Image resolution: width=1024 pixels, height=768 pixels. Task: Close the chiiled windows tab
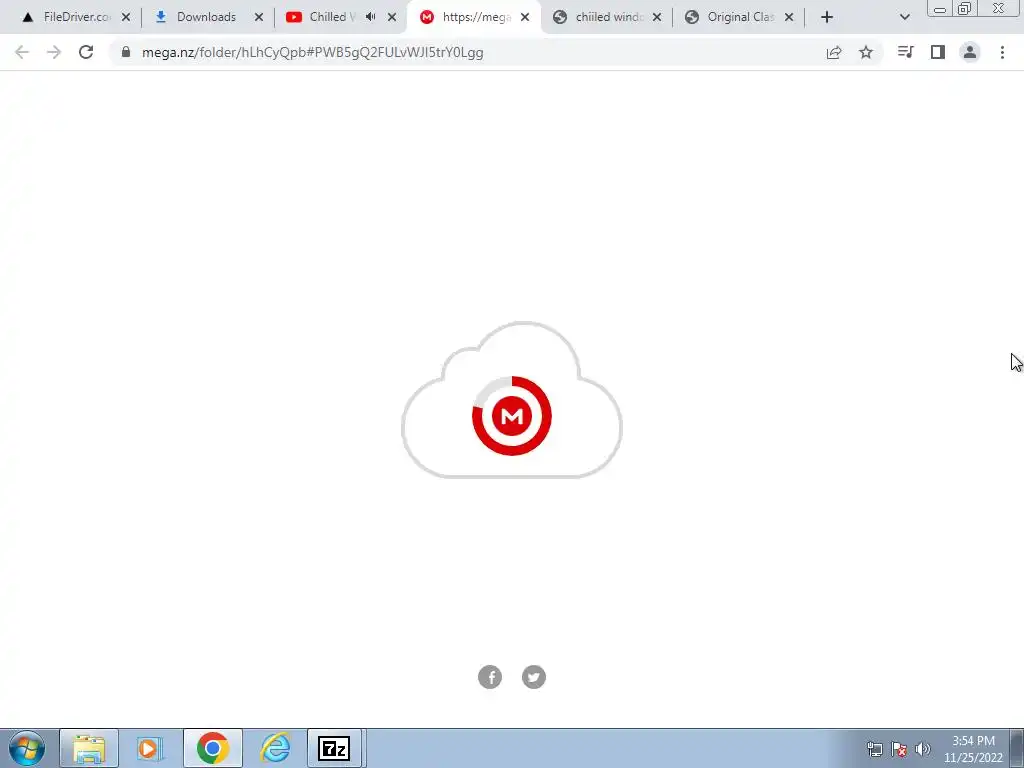point(657,18)
